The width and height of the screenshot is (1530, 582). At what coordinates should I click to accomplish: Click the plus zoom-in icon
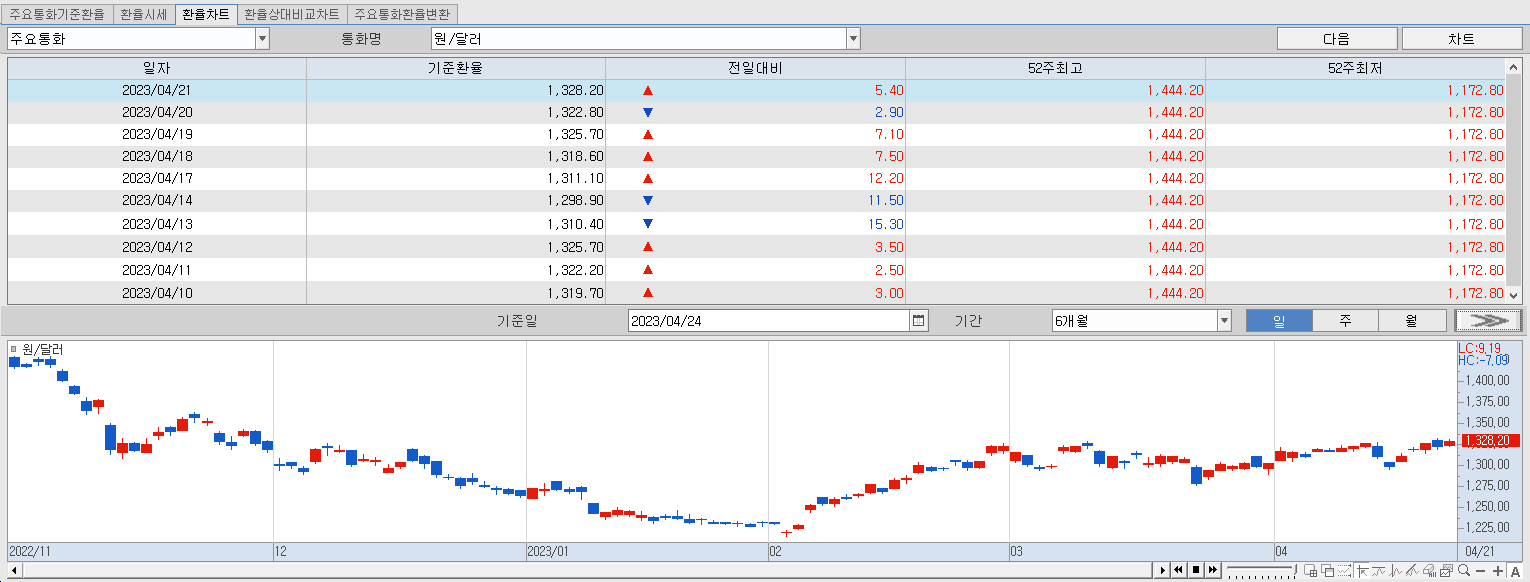[x=1497, y=571]
